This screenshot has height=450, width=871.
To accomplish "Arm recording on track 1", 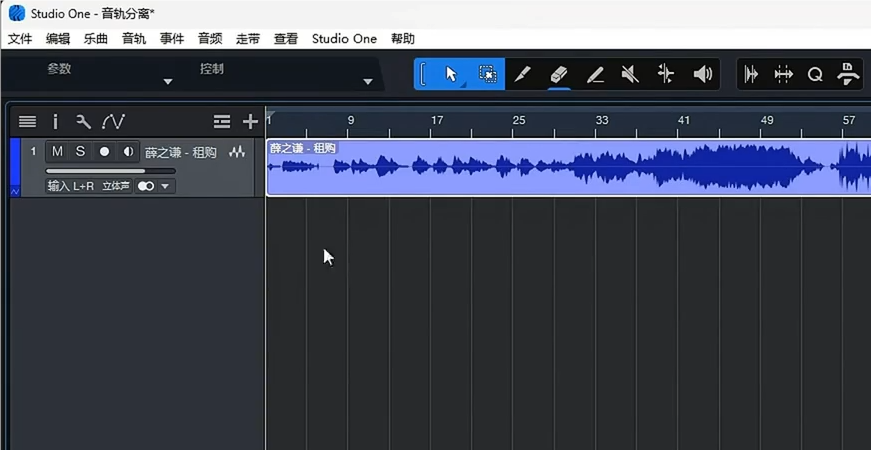I will point(104,152).
